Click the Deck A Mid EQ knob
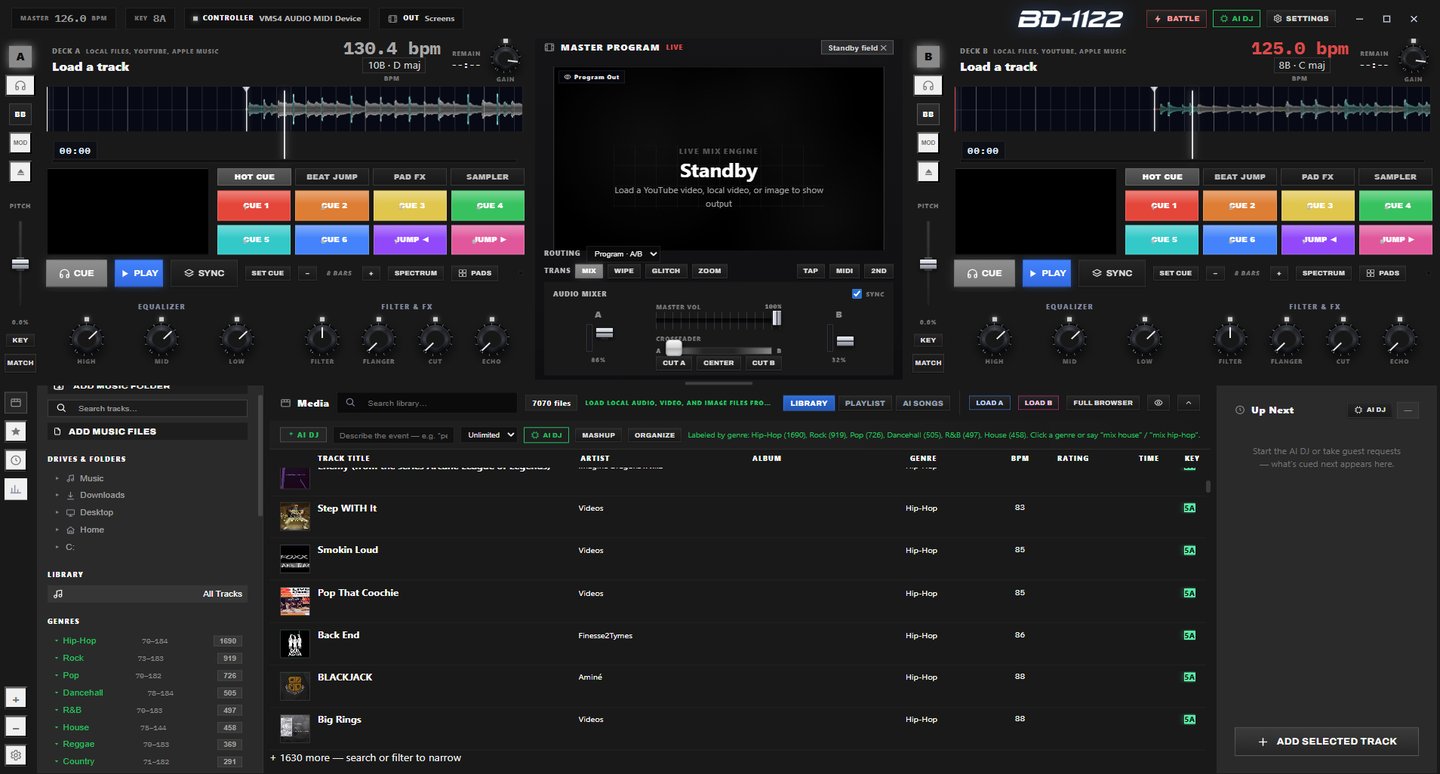Screen dimensions: 1440x774 point(161,337)
